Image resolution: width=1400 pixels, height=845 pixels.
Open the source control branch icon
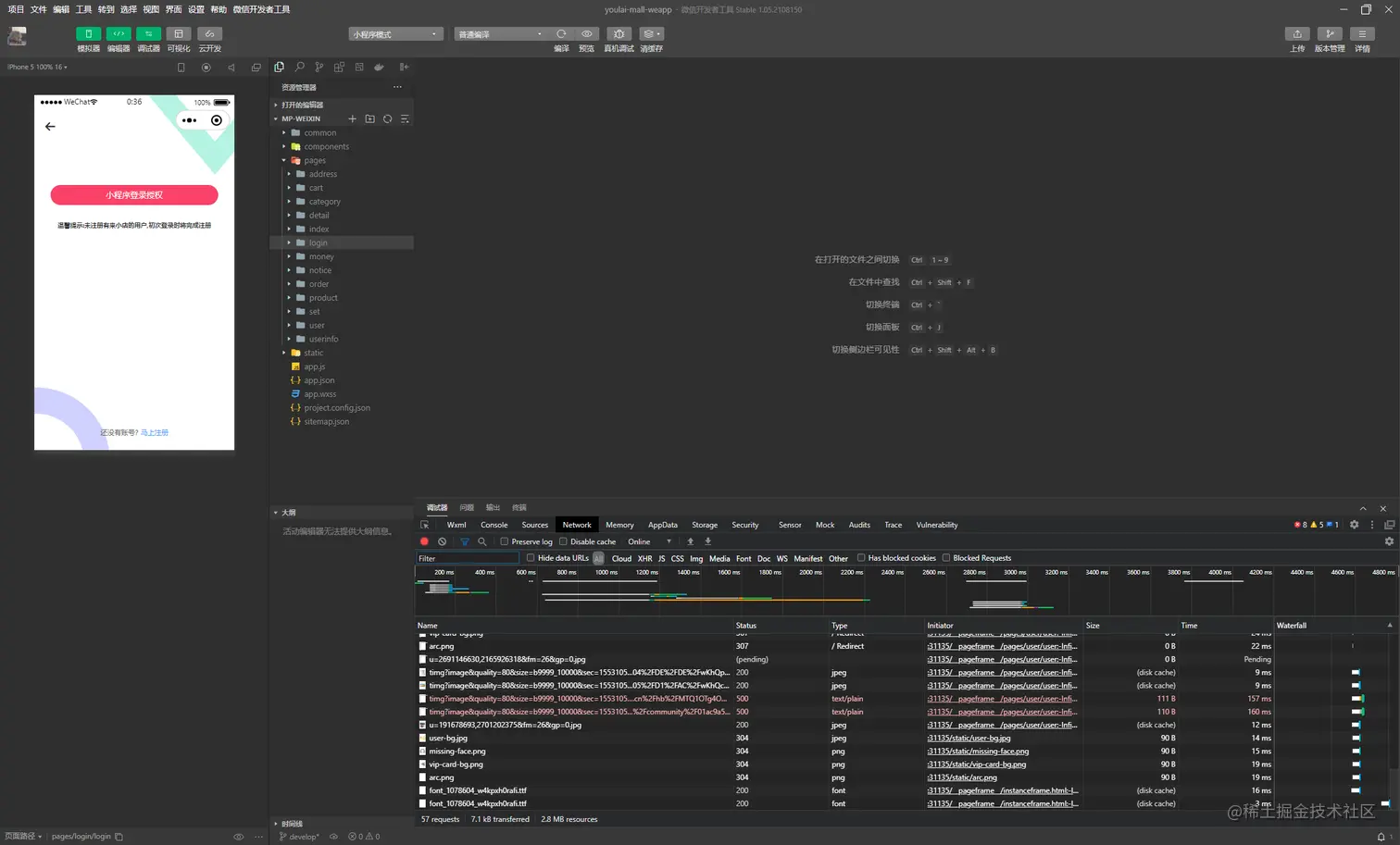tap(319, 67)
